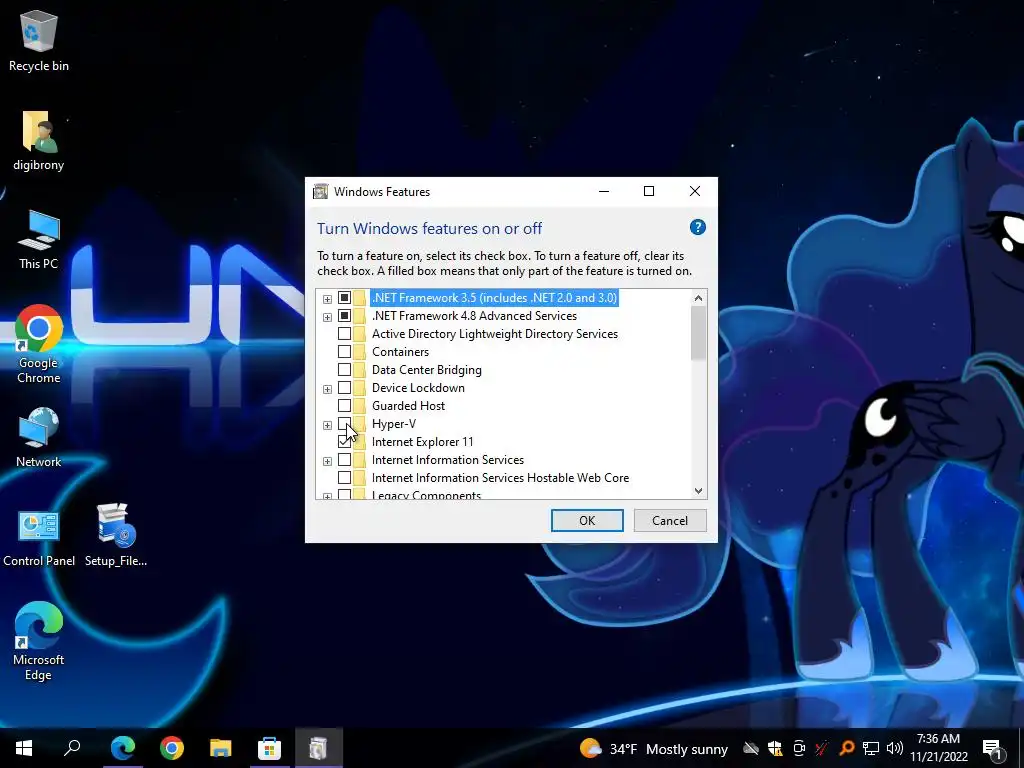The height and width of the screenshot is (768, 1024).
Task: Click the orange magnifier tray icon
Action: point(846,748)
